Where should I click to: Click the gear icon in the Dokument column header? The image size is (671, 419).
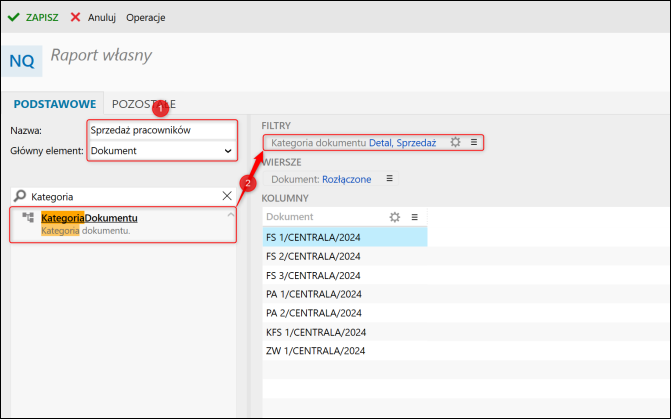[x=395, y=216]
